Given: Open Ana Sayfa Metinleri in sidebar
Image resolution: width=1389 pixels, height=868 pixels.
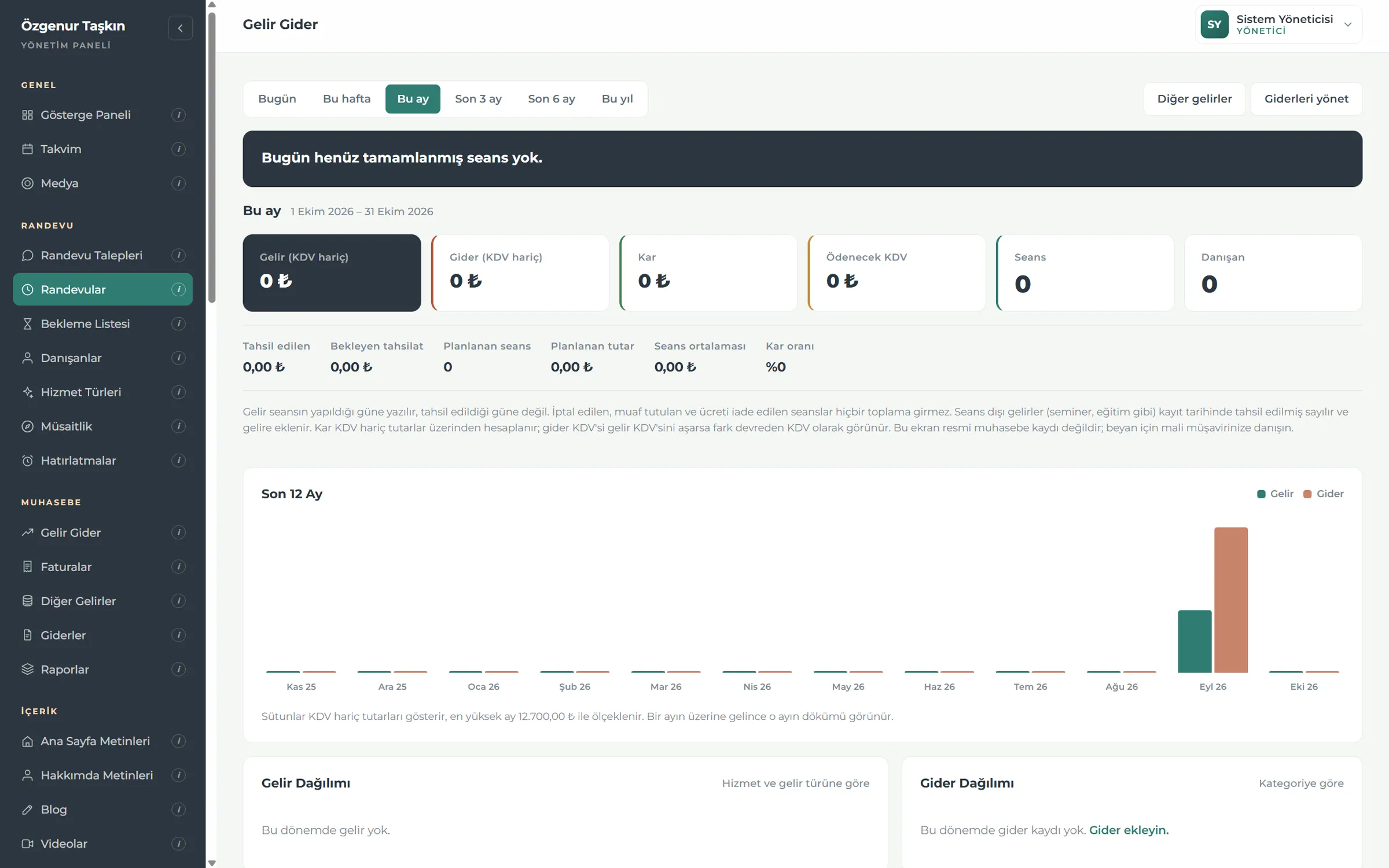Looking at the screenshot, I should (102, 741).
